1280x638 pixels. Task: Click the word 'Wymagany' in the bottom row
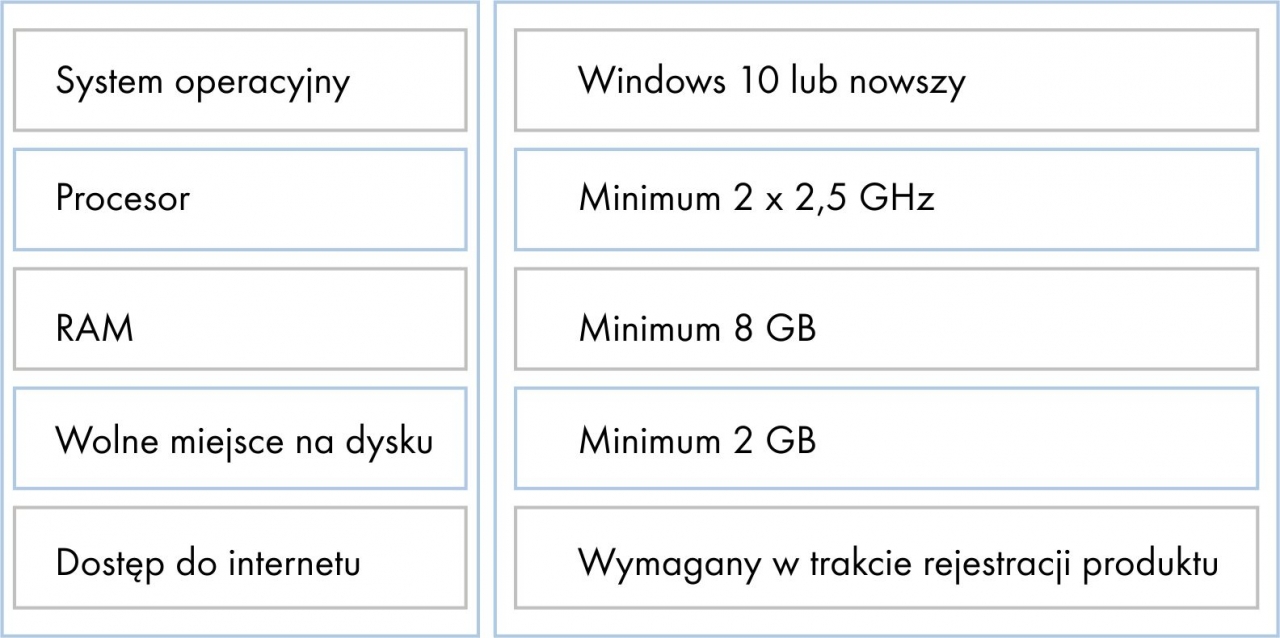point(660,565)
